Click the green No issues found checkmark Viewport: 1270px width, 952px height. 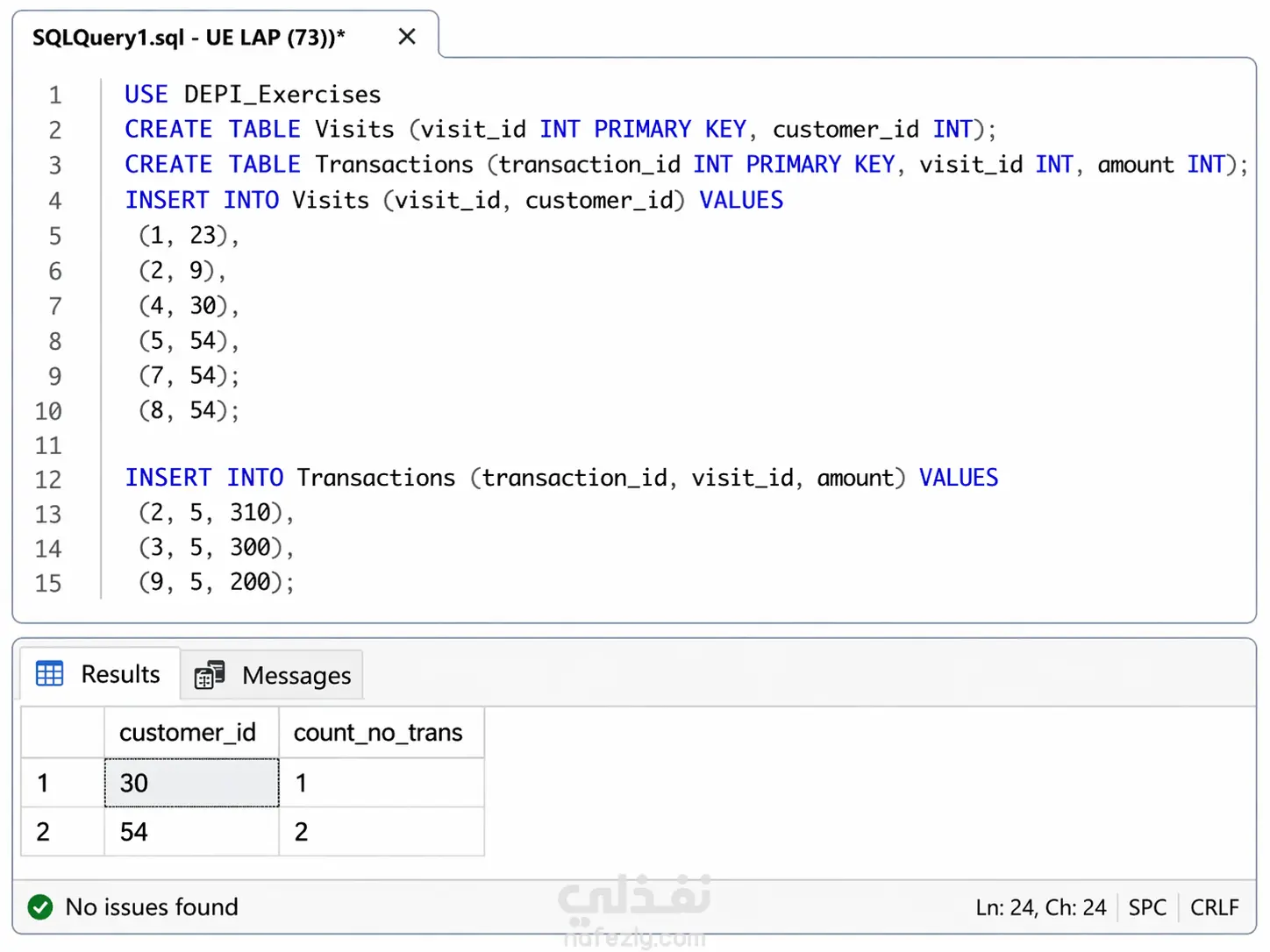[x=40, y=906]
